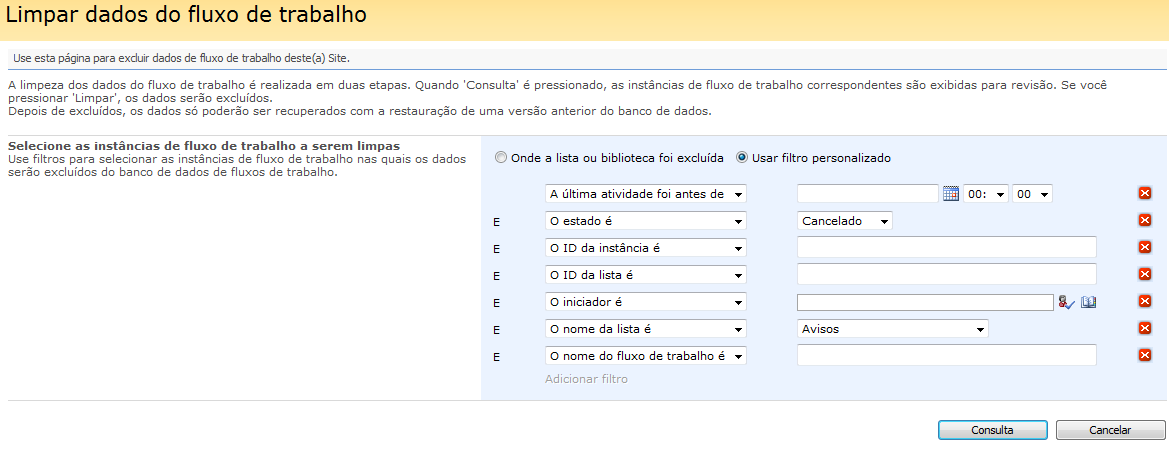Open the minutes dropdown showing 00
1169x455 pixels.
pos(1032,194)
